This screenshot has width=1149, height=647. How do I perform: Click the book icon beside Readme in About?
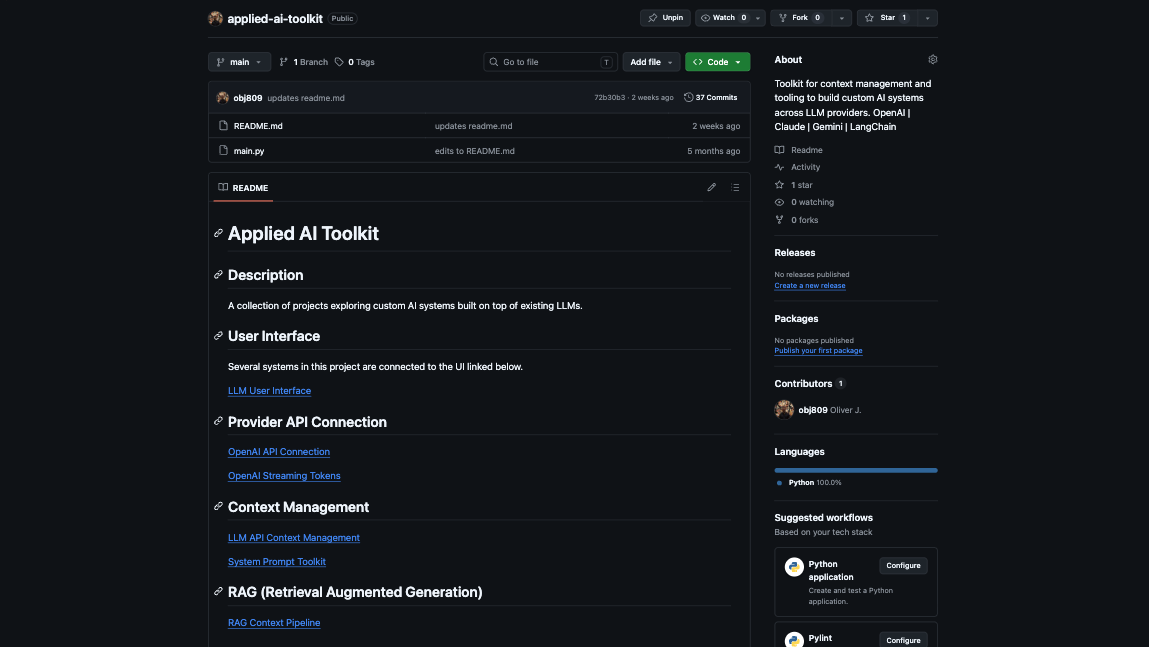click(780, 149)
